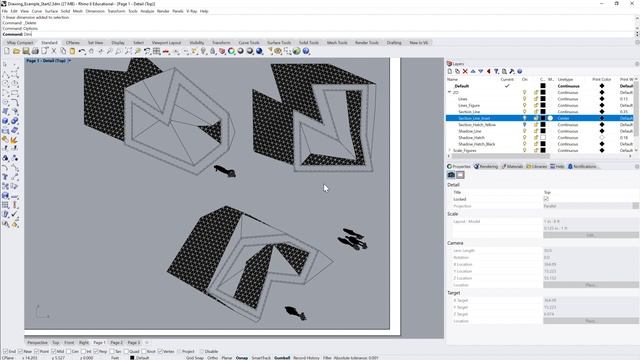Click the Cut scissors icon
The width and height of the screenshot is (640, 360).
(x=54, y=51)
